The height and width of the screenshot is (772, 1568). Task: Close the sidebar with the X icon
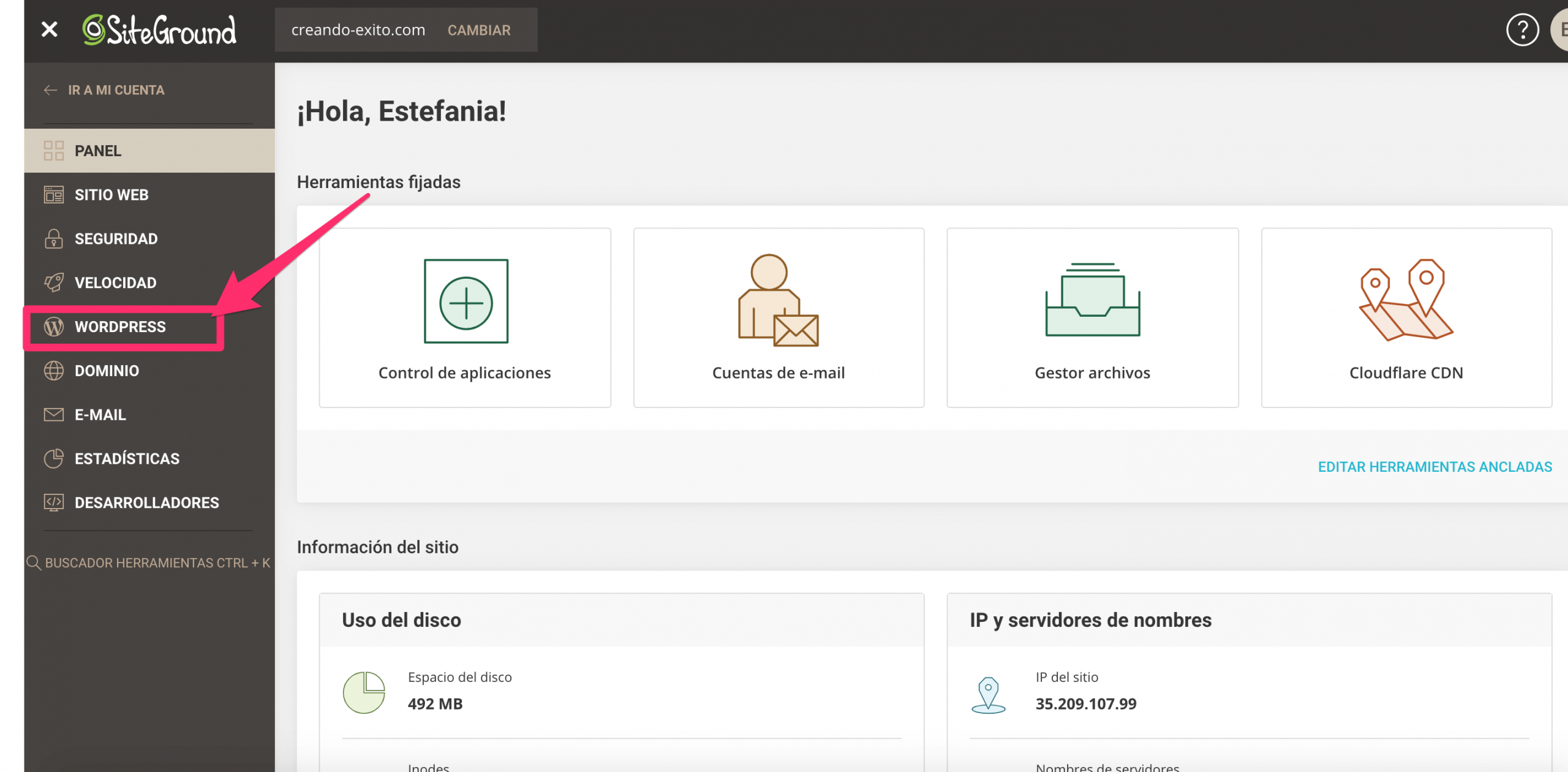click(x=50, y=29)
